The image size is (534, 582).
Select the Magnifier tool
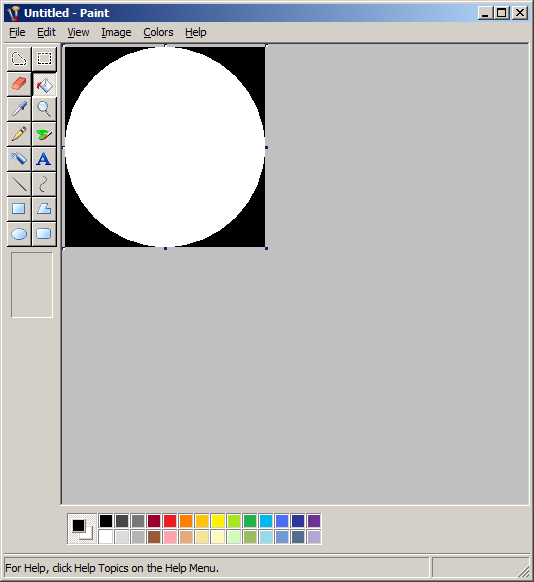(x=44, y=109)
